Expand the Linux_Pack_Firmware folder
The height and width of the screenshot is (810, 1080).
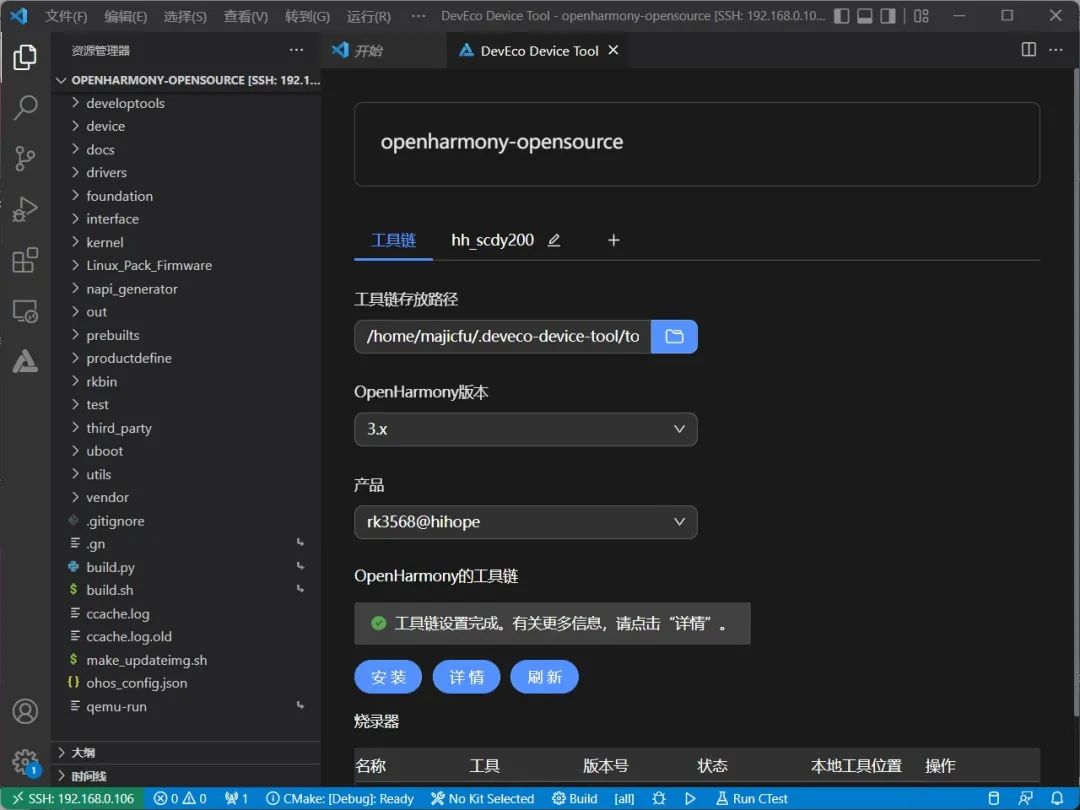pyautogui.click(x=149, y=265)
